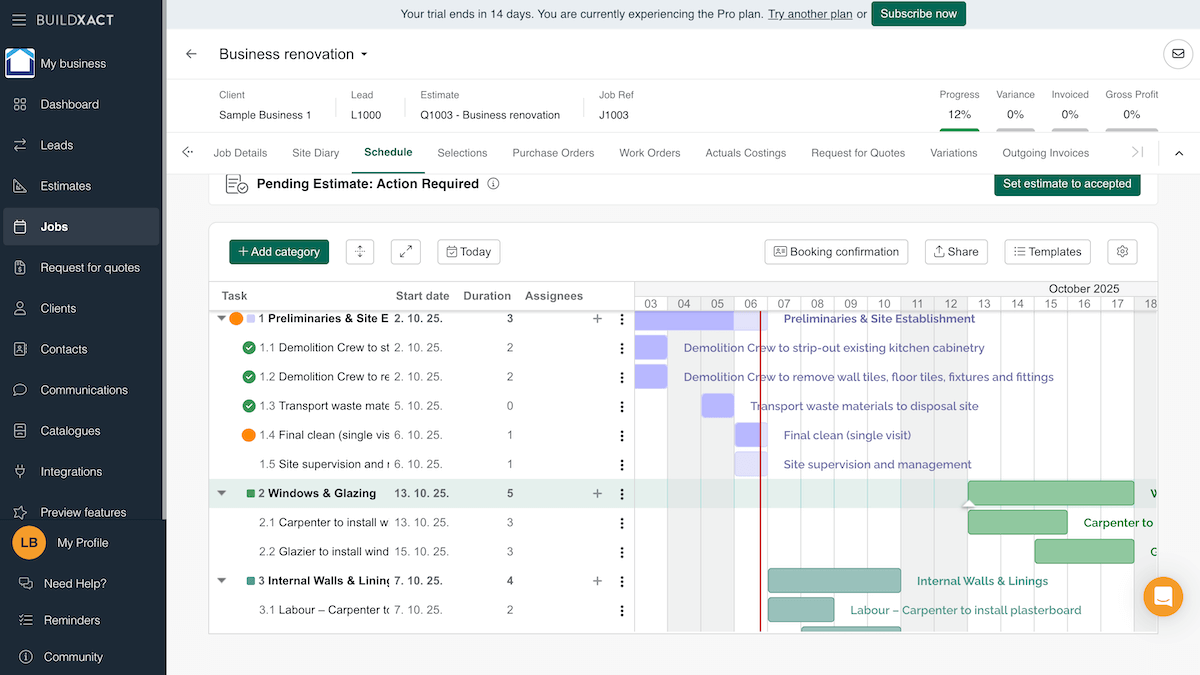Open the three-dot menu for task 2.1
Viewport: 1200px width, 675px height.
[622, 522]
